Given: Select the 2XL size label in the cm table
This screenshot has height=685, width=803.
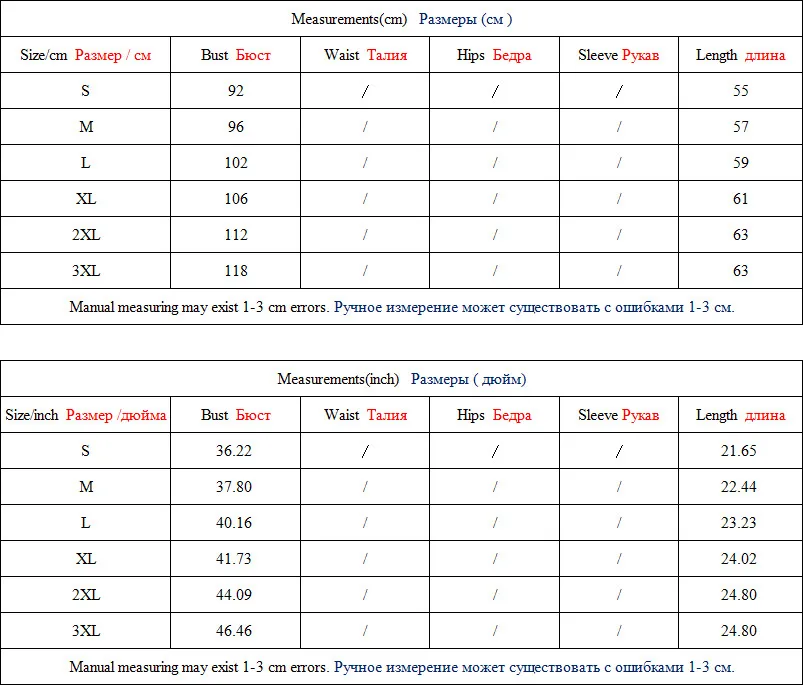Looking at the screenshot, I should pos(86,234).
